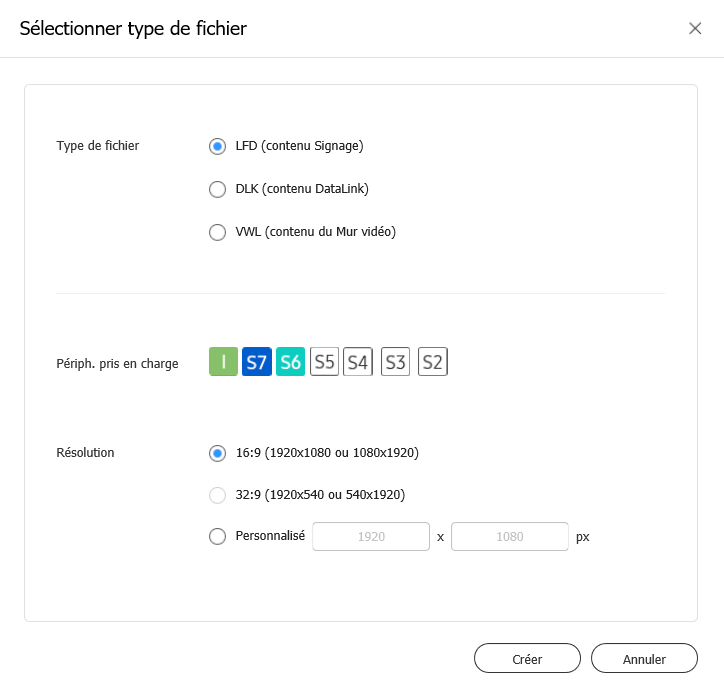Enable the S4 device icon
Viewport: 724px width, 692px height.
(358, 362)
